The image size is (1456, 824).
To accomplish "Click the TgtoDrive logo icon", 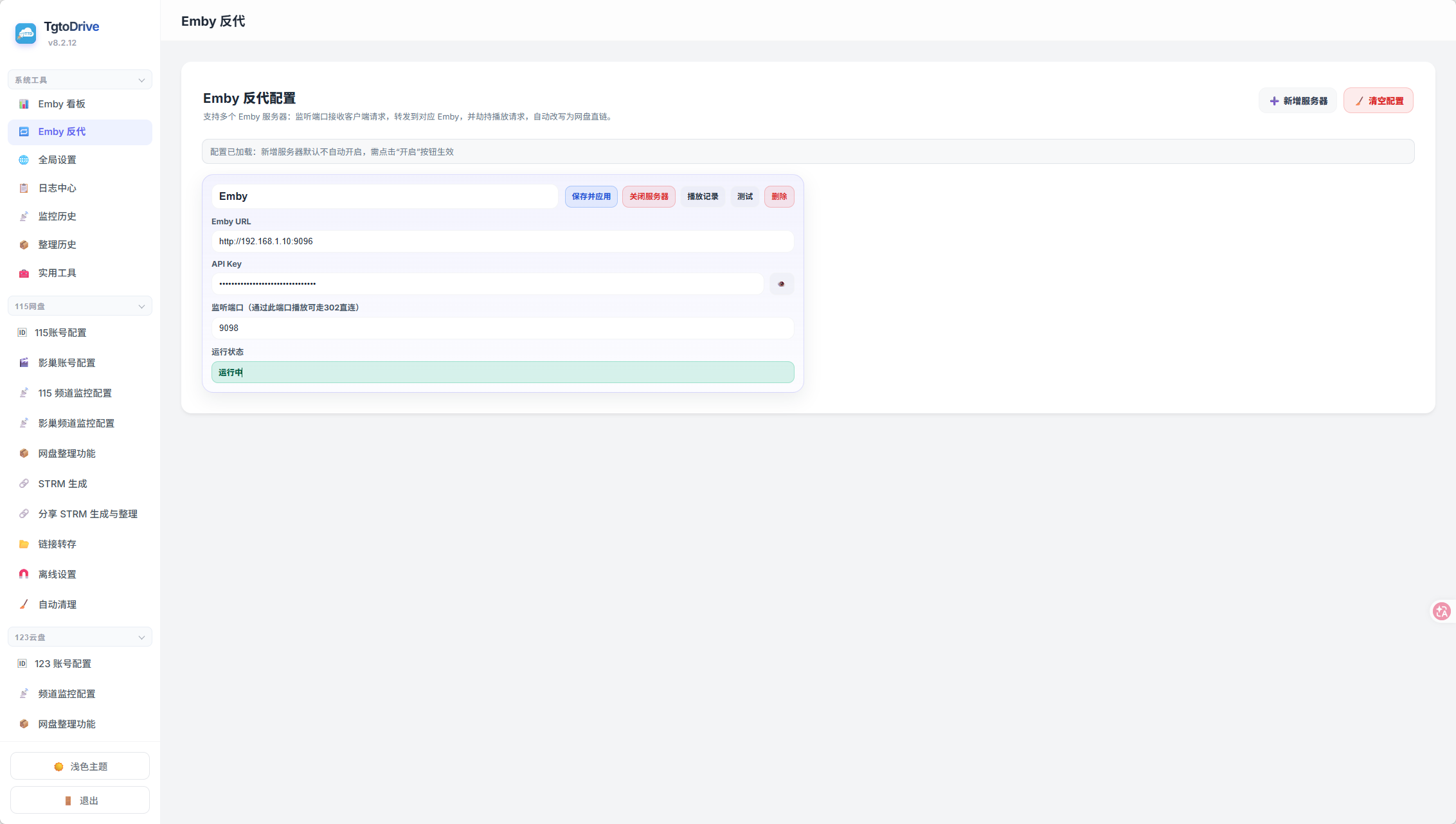I will tap(26, 33).
